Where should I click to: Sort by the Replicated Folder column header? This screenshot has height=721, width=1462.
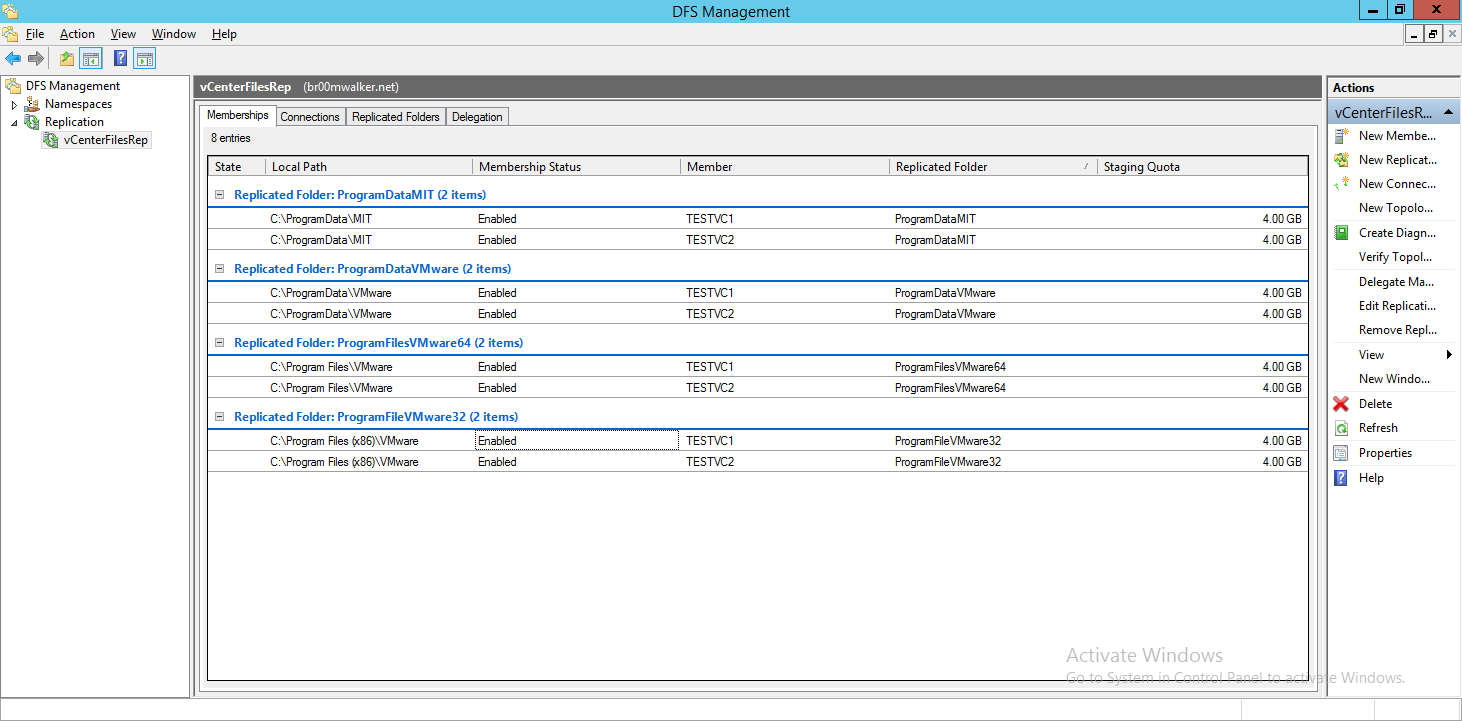coord(993,167)
